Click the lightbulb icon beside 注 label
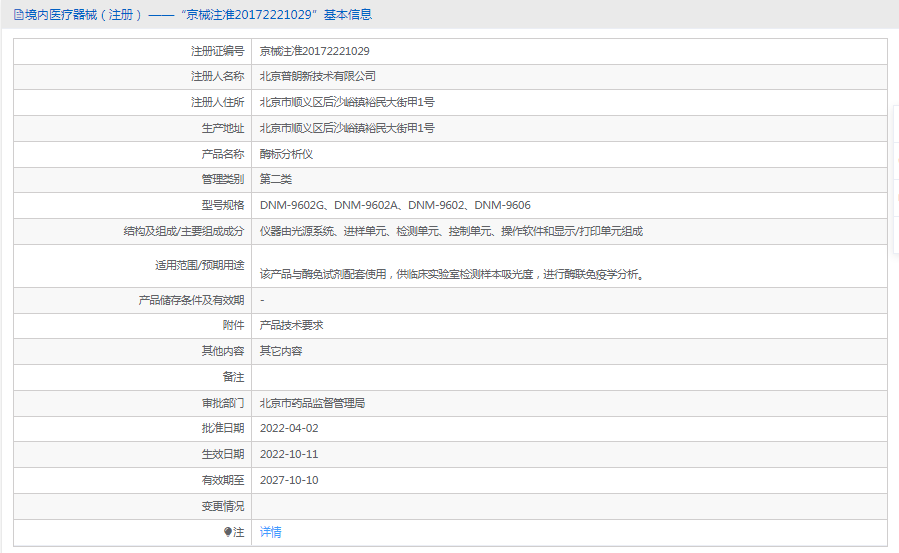899x553 pixels. pyautogui.click(x=228, y=532)
